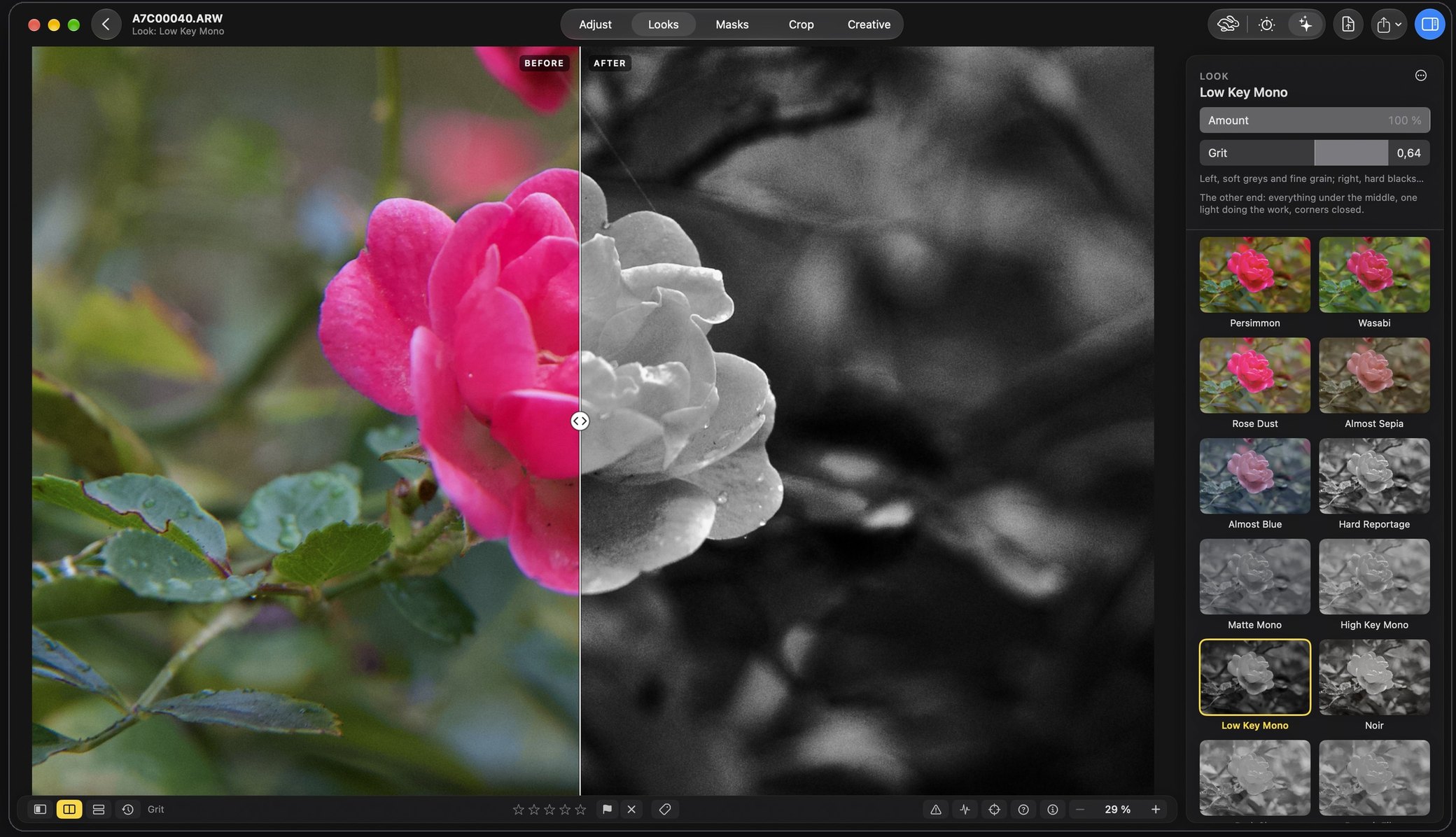Zoom out with the minus button
The image size is (1456, 837).
click(x=1080, y=809)
